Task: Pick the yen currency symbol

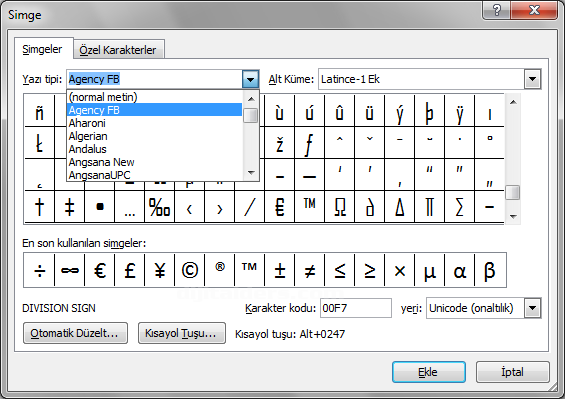Action: [x=160, y=270]
